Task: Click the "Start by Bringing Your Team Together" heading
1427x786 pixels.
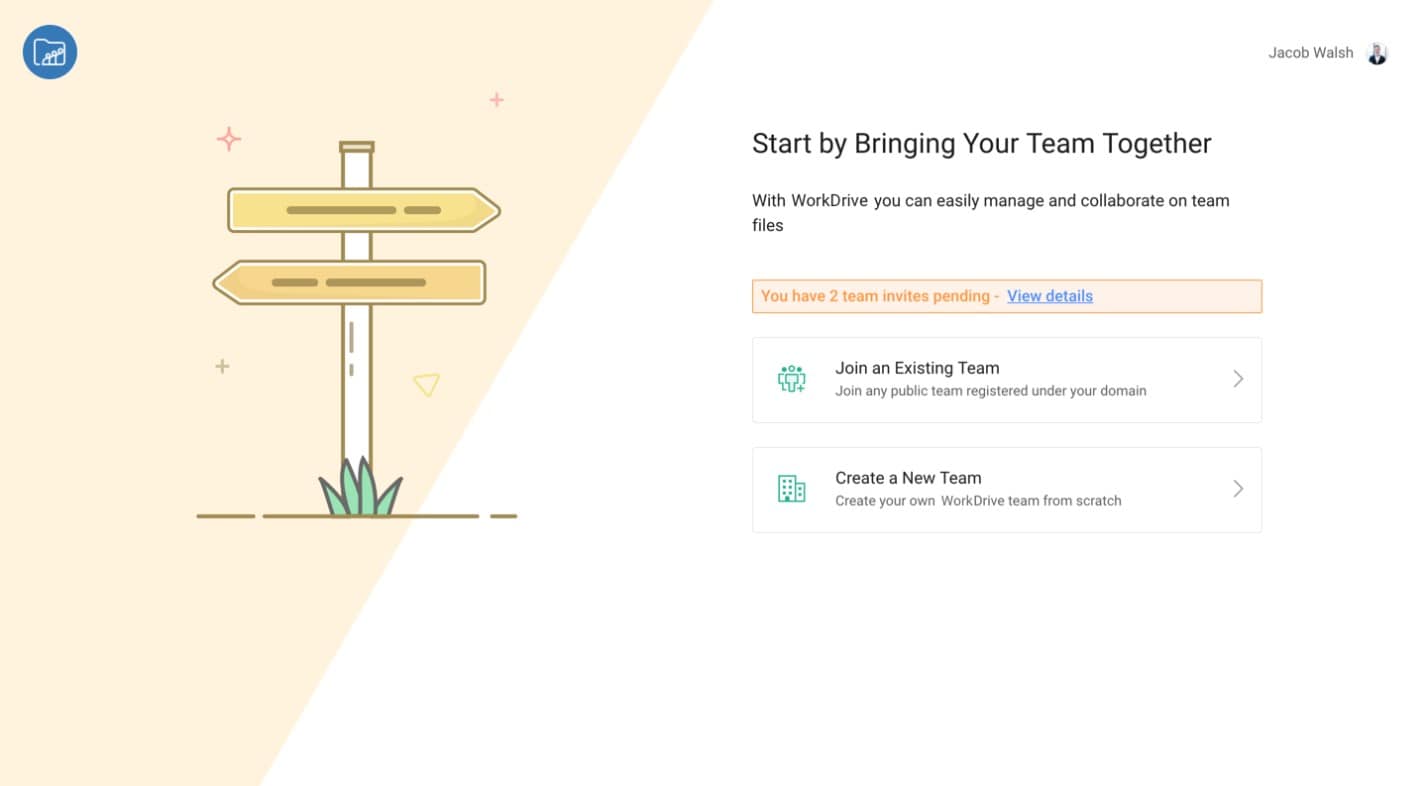Action: point(981,144)
